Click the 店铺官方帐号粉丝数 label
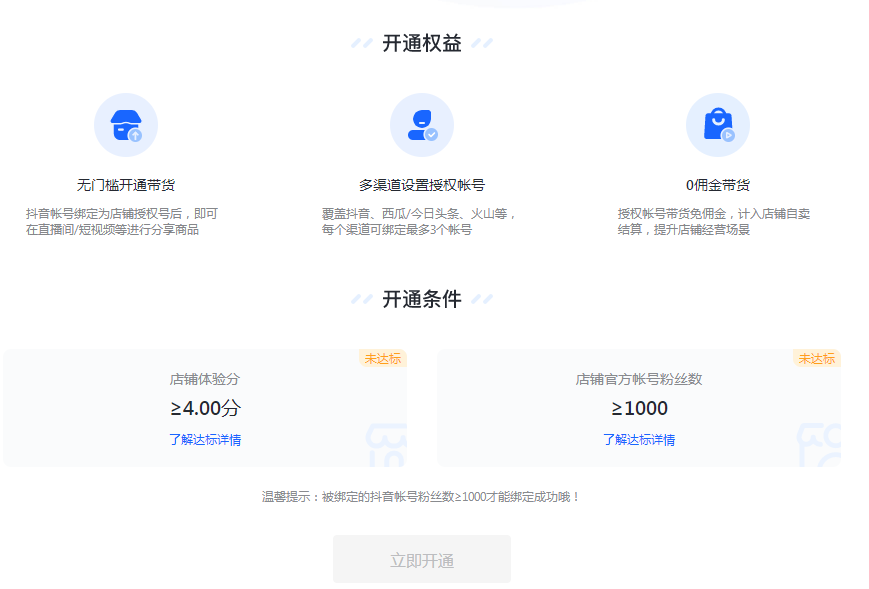The image size is (869, 589). 639,380
